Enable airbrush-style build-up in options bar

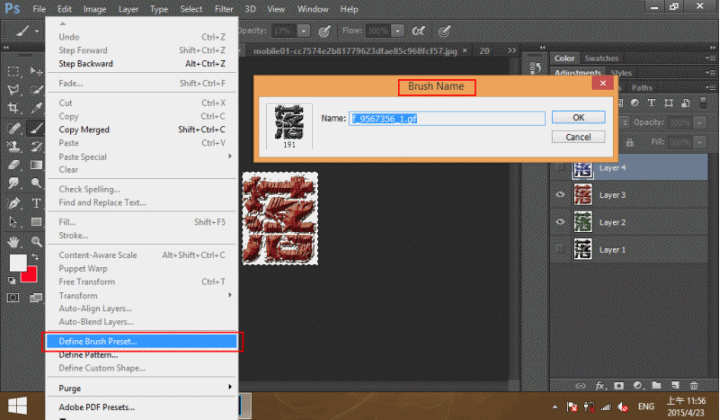point(418,31)
